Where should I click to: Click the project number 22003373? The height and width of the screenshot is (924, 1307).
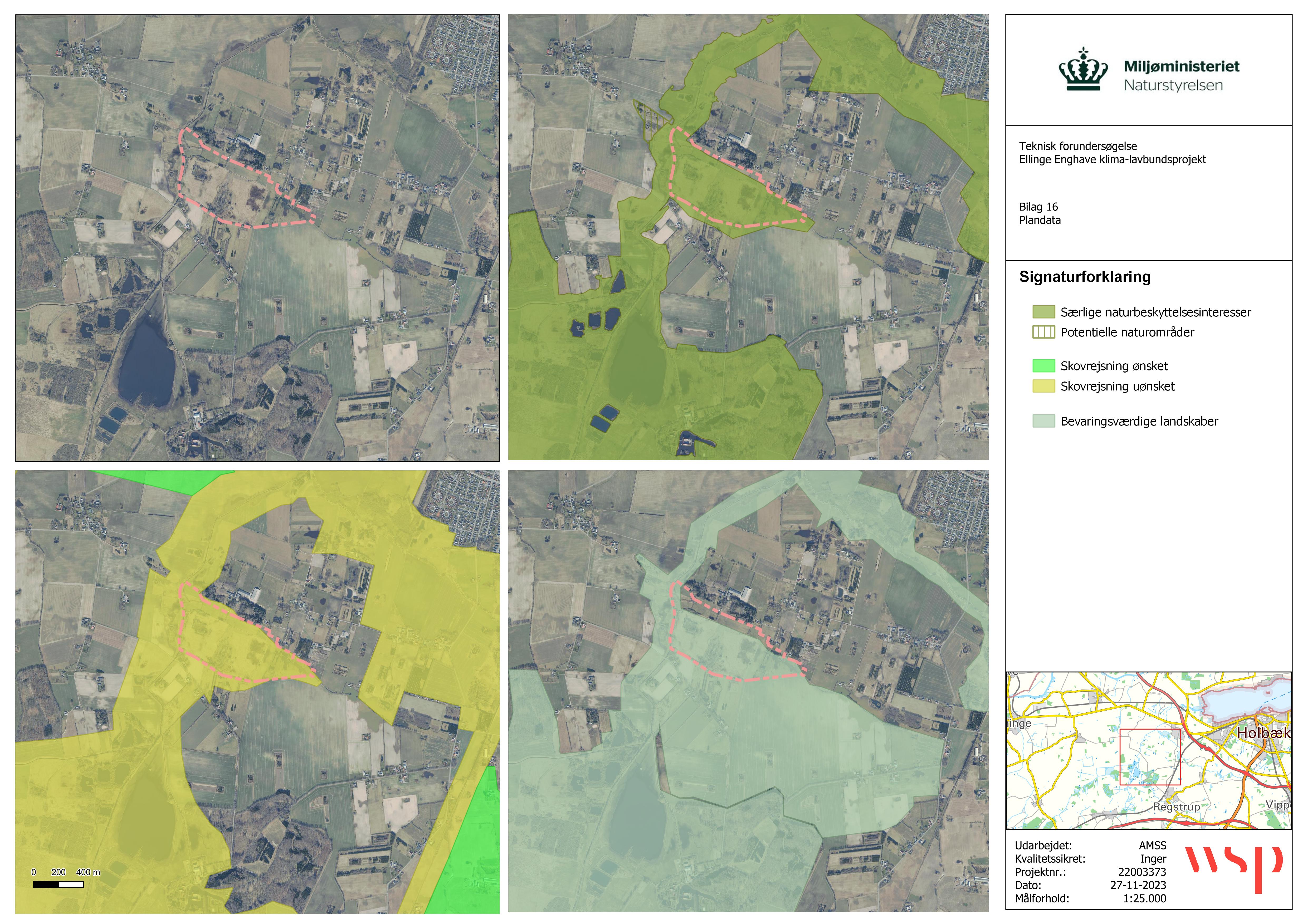click(x=1142, y=872)
